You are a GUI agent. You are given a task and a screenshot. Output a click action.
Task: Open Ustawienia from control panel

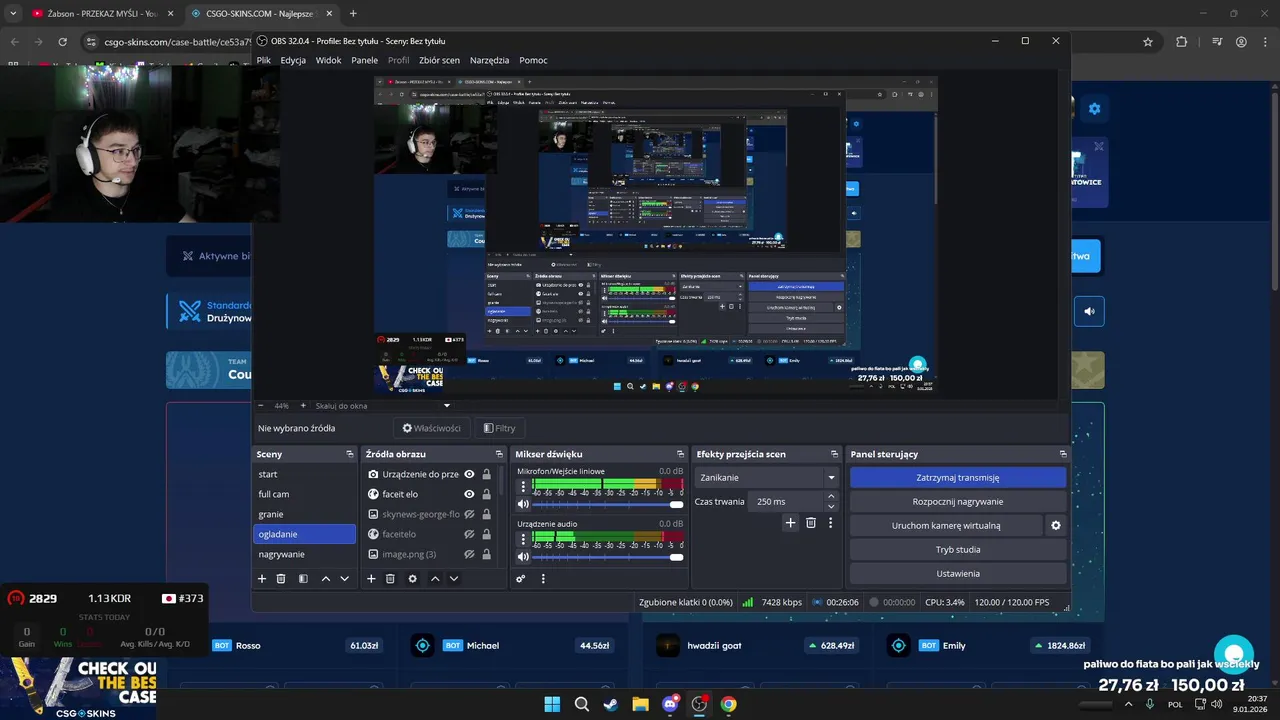pyautogui.click(x=957, y=573)
